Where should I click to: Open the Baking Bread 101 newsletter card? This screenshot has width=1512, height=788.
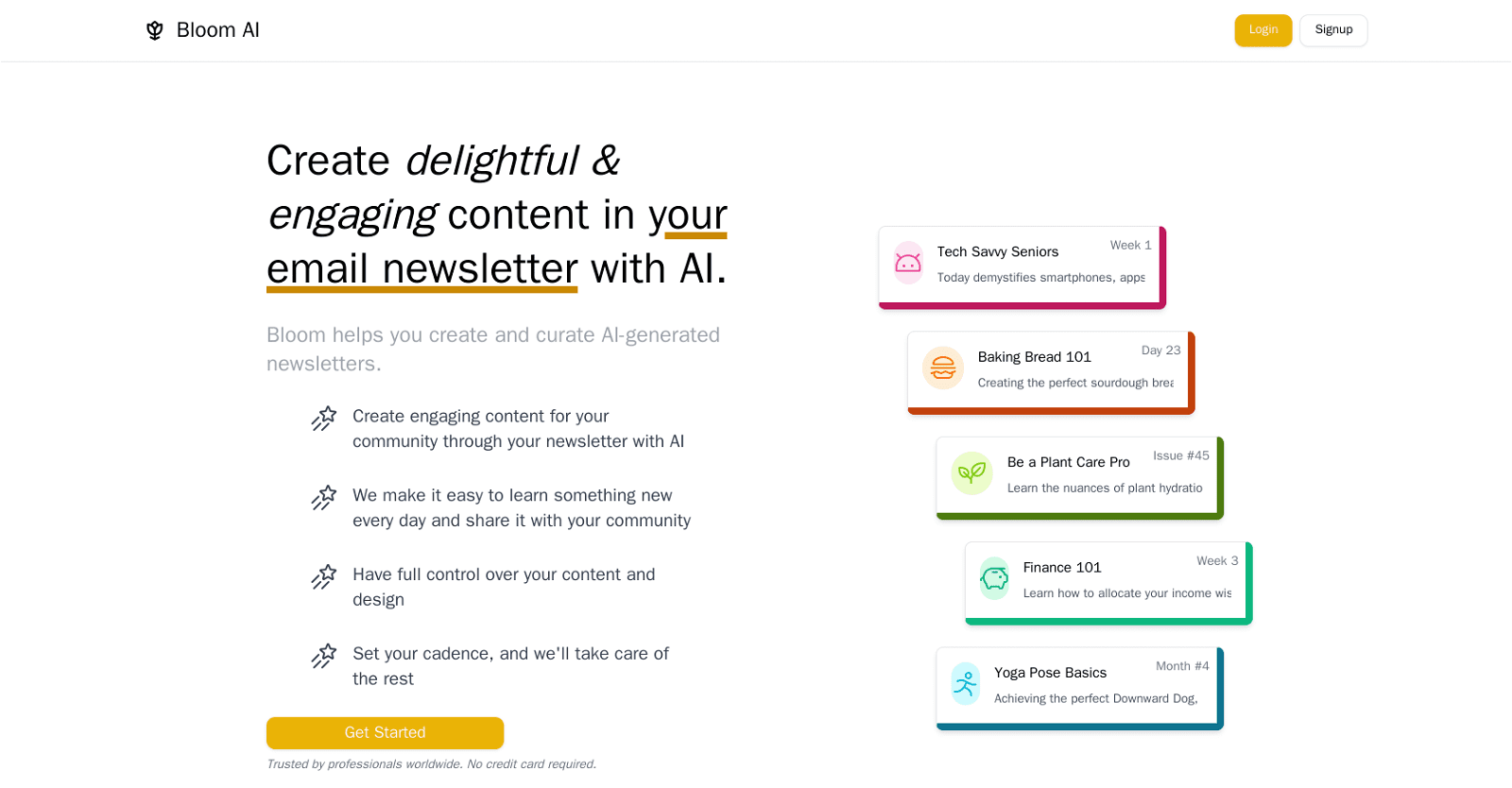tap(1049, 370)
